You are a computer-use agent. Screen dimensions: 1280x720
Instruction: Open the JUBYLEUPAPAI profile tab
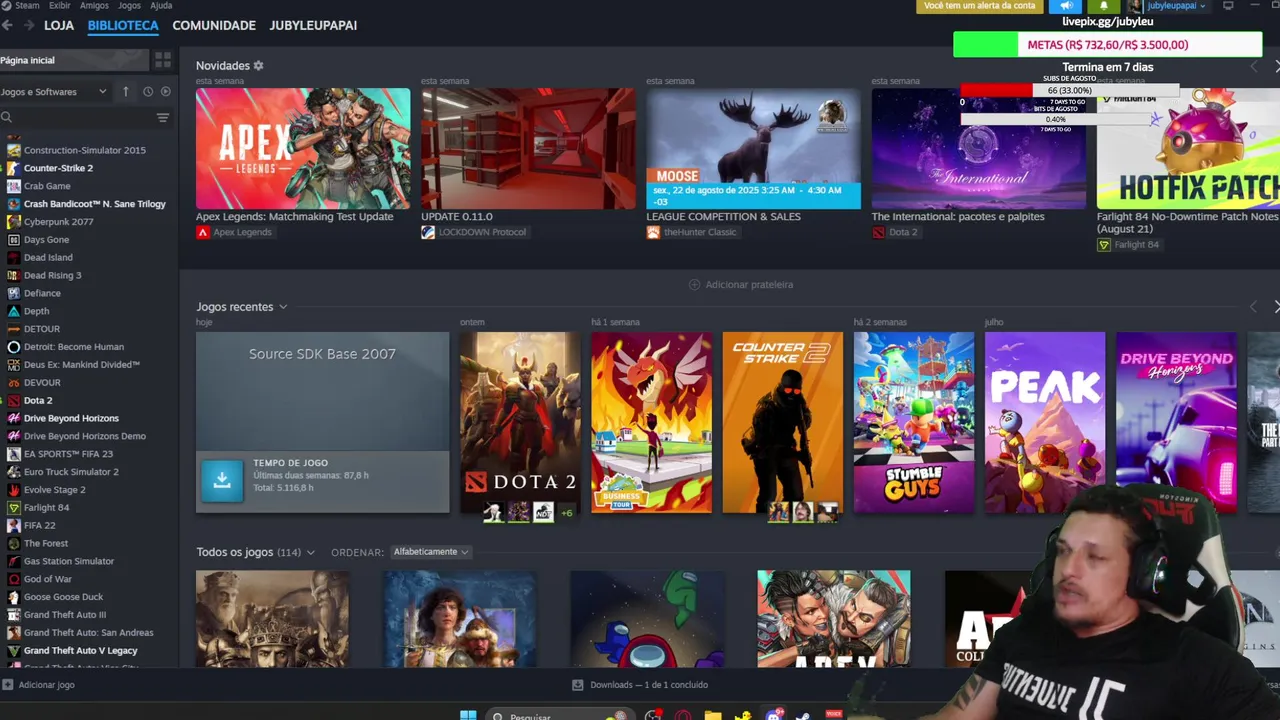(313, 25)
